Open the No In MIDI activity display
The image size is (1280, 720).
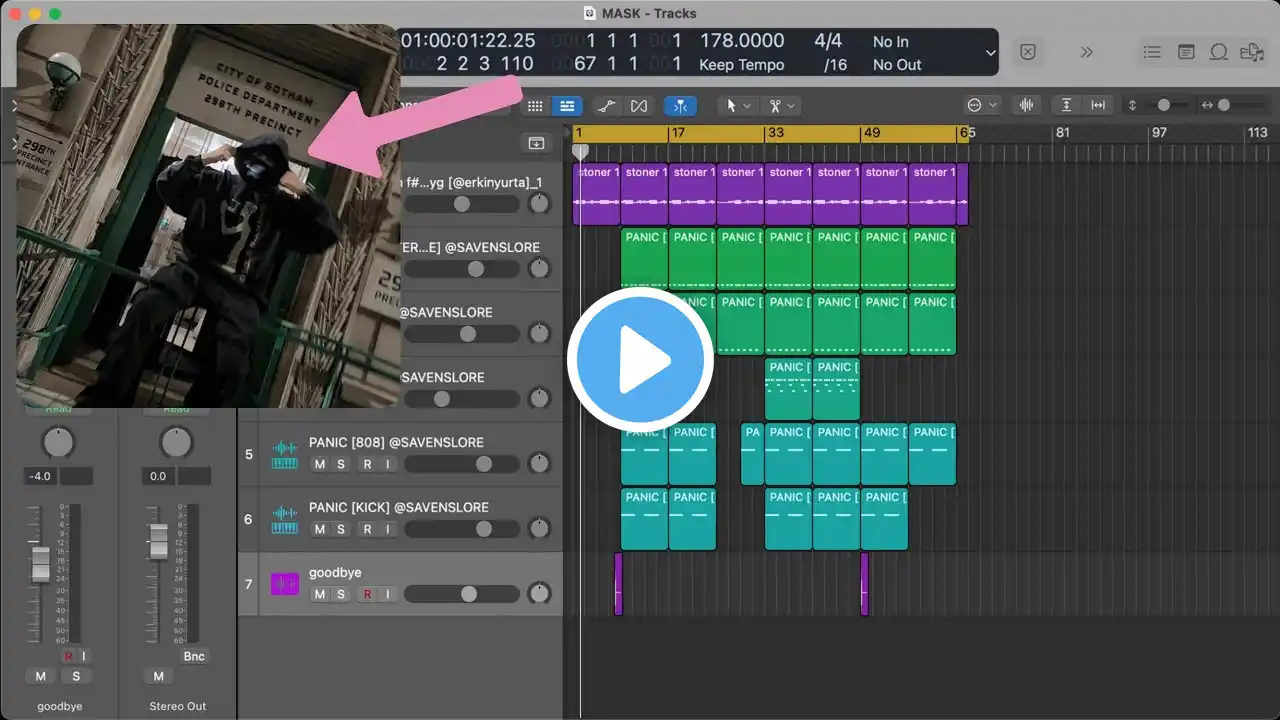coord(890,42)
